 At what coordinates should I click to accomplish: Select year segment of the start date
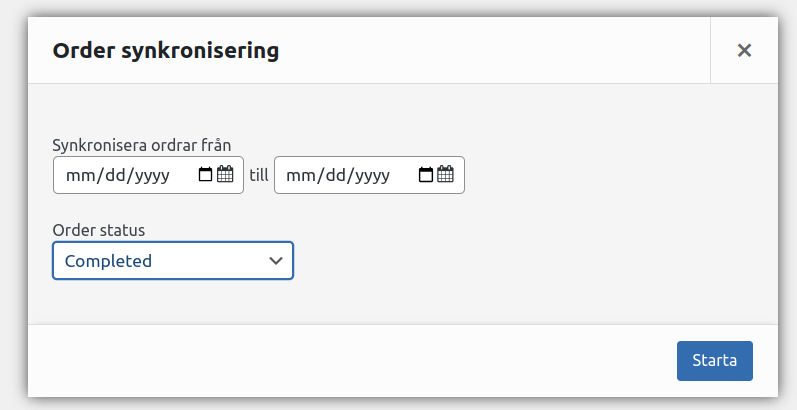tap(146, 175)
